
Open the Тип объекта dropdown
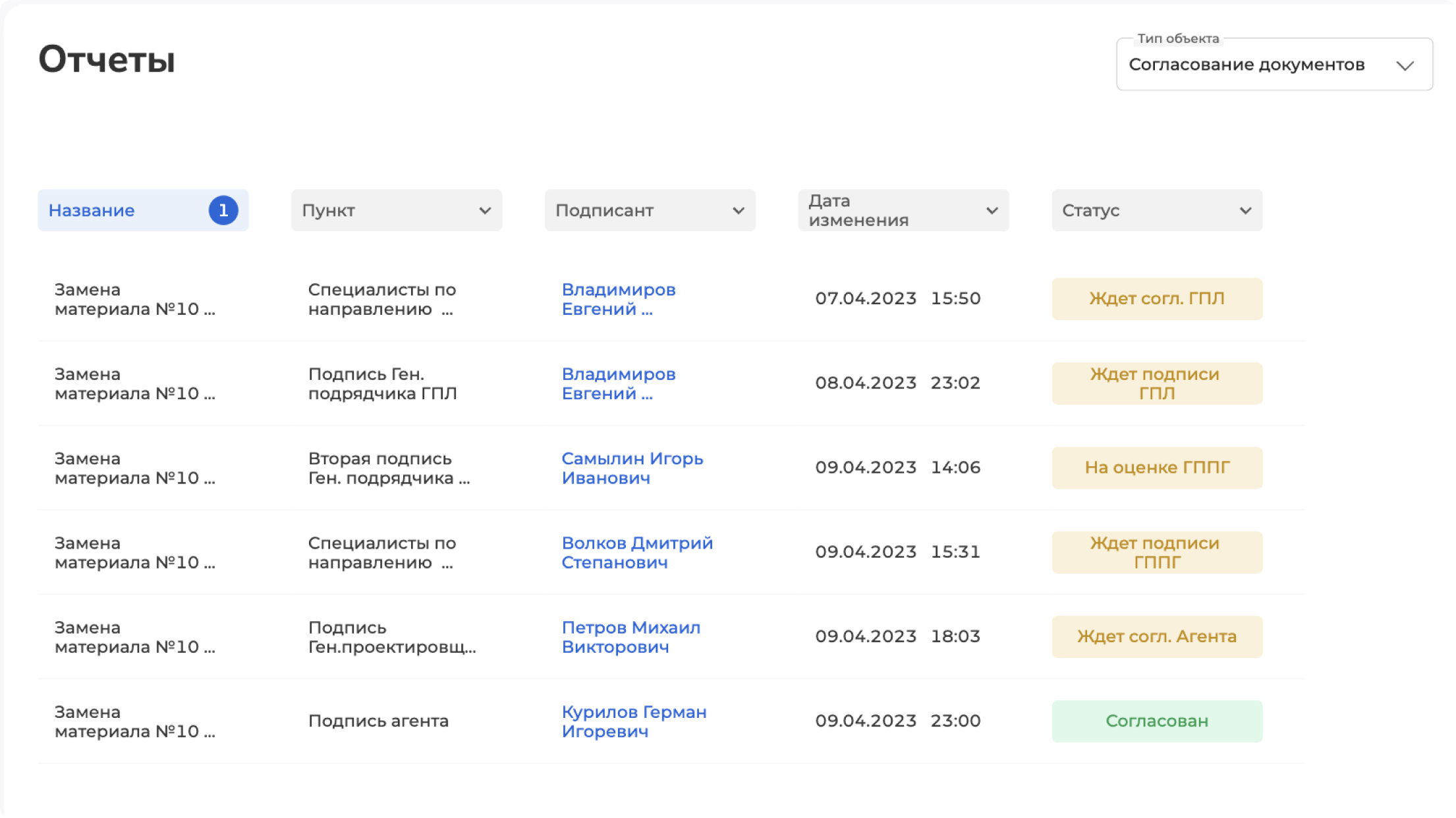(1274, 65)
